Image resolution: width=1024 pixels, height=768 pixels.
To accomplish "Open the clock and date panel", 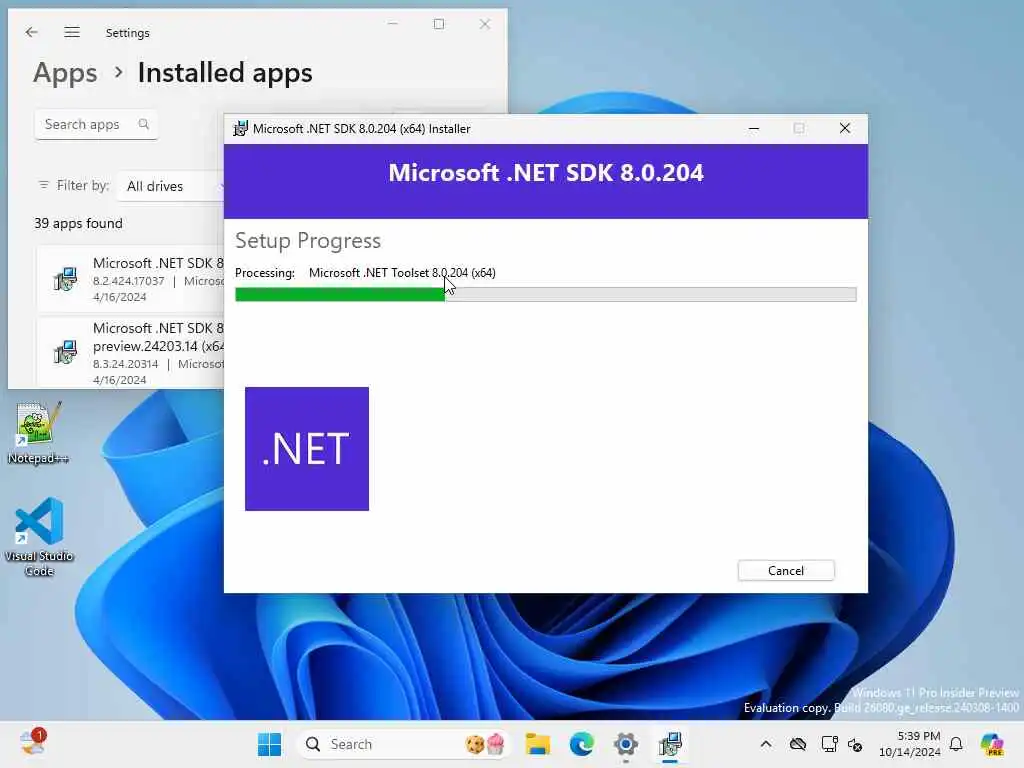I will [909, 744].
